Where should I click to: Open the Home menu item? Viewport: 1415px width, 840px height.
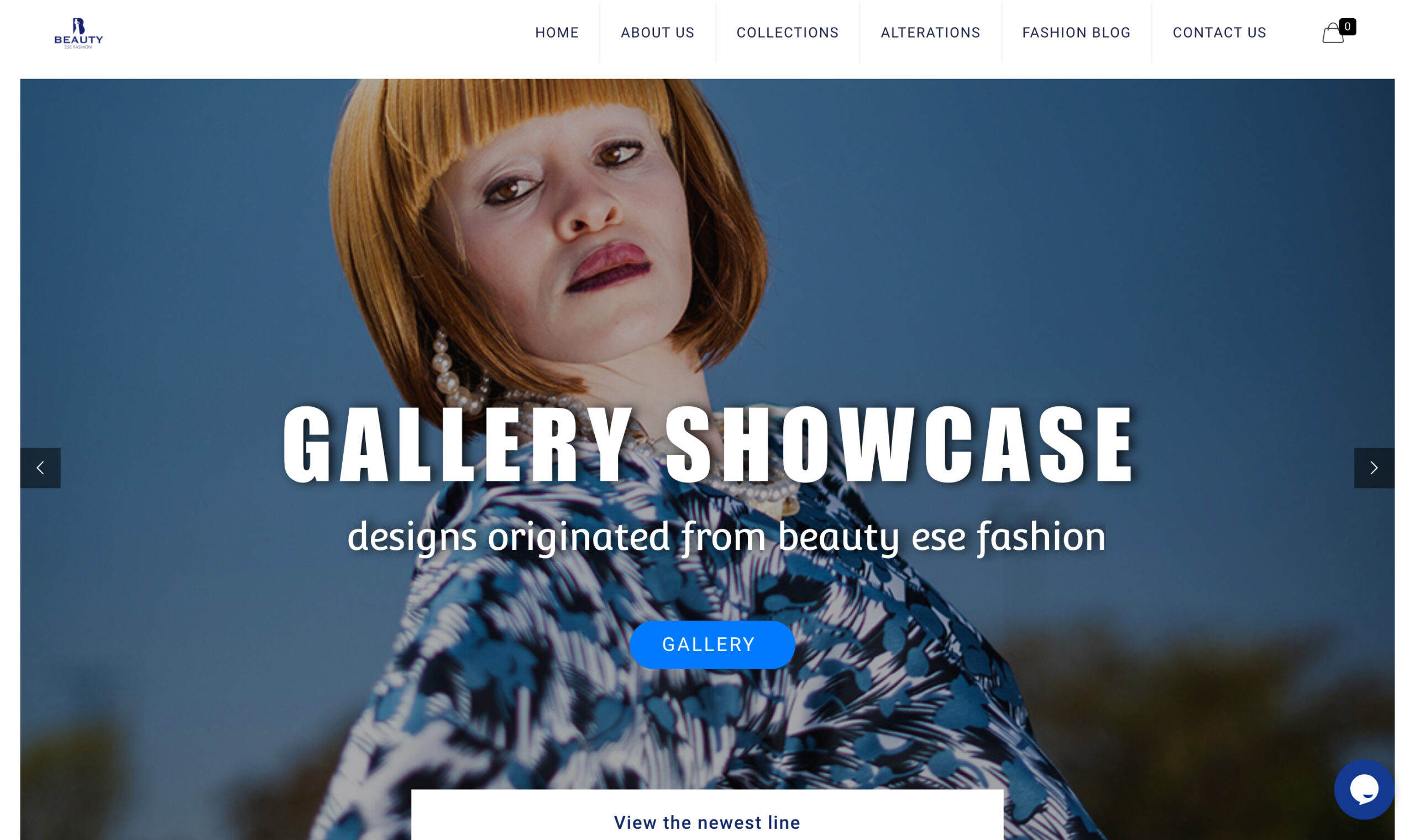[x=557, y=33]
